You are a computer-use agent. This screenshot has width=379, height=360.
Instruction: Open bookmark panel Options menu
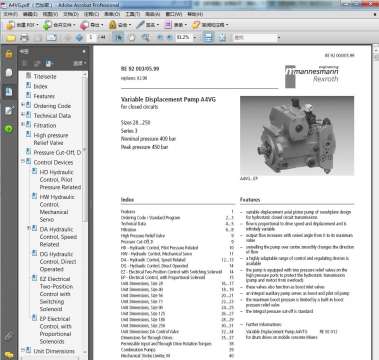(80, 63)
